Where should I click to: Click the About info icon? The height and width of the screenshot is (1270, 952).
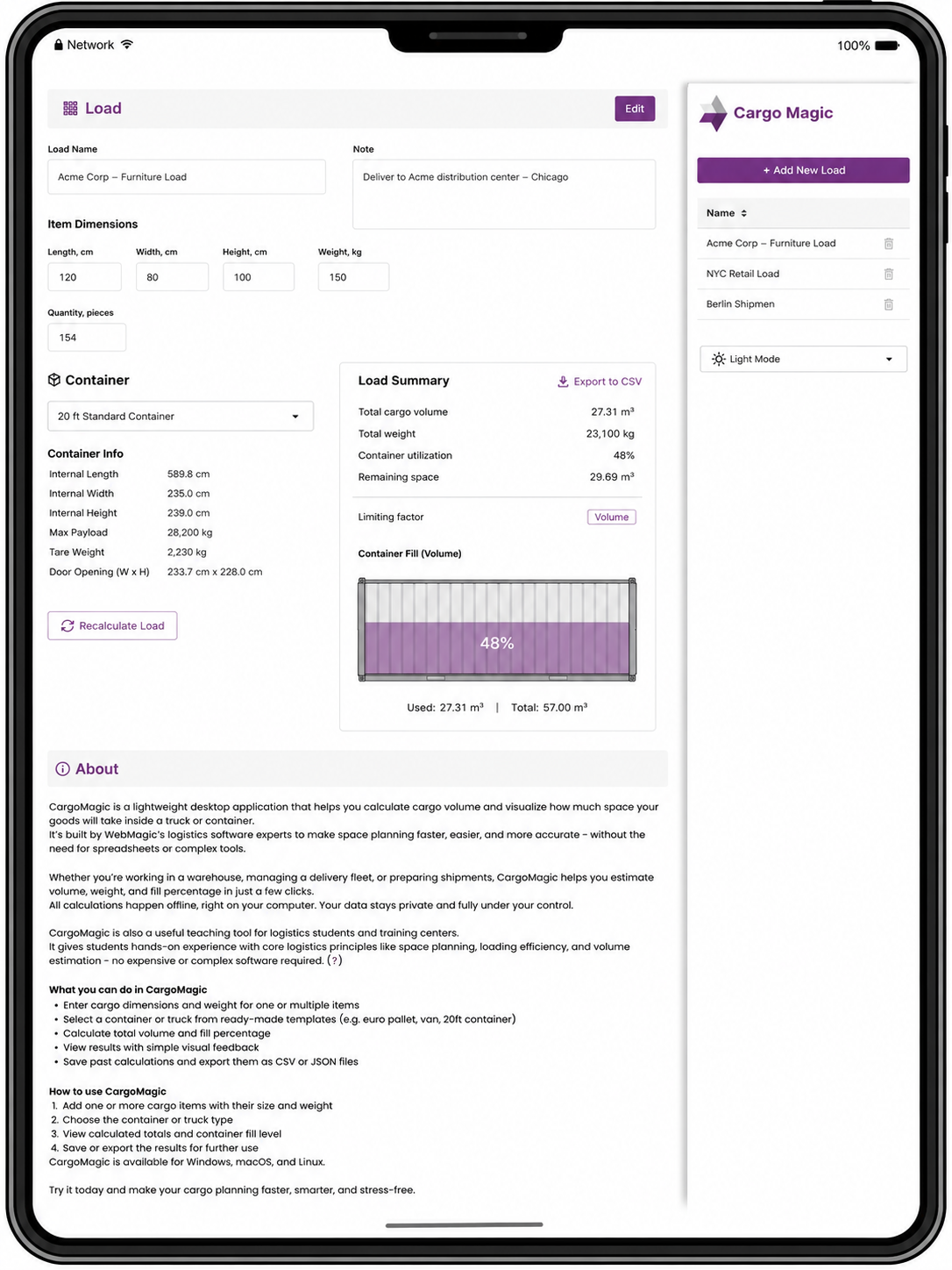(x=62, y=769)
